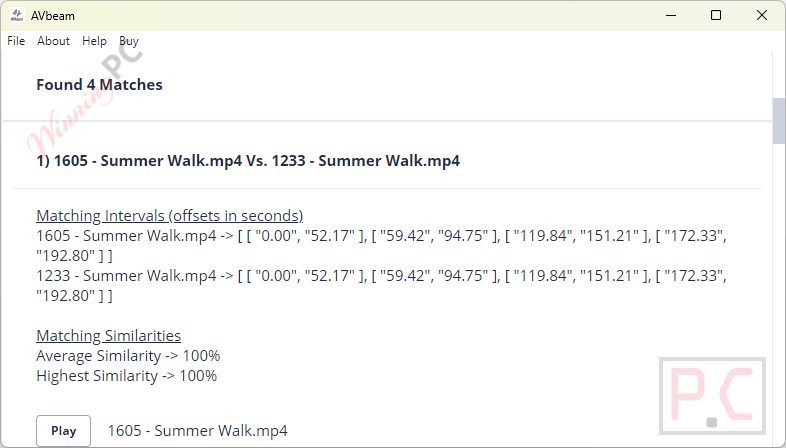The height and width of the screenshot is (448, 786).
Task: Select the Found 4 Matches heading
Action: click(x=99, y=85)
